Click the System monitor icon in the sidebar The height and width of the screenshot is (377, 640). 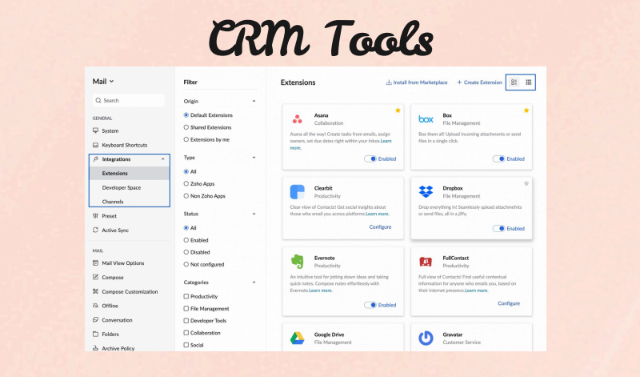pyautogui.click(x=96, y=131)
